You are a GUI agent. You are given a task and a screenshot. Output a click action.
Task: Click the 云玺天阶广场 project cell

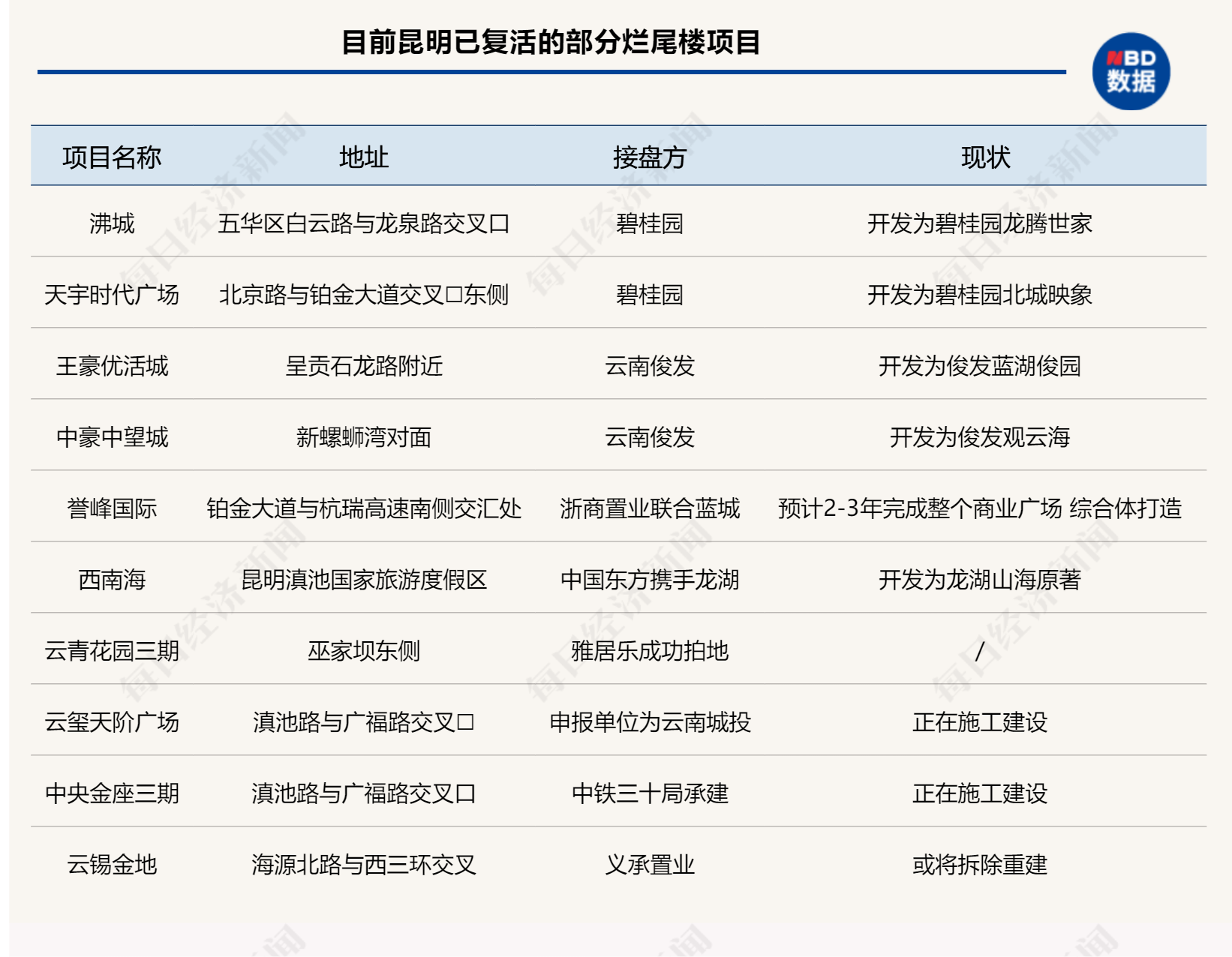(112, 722)
